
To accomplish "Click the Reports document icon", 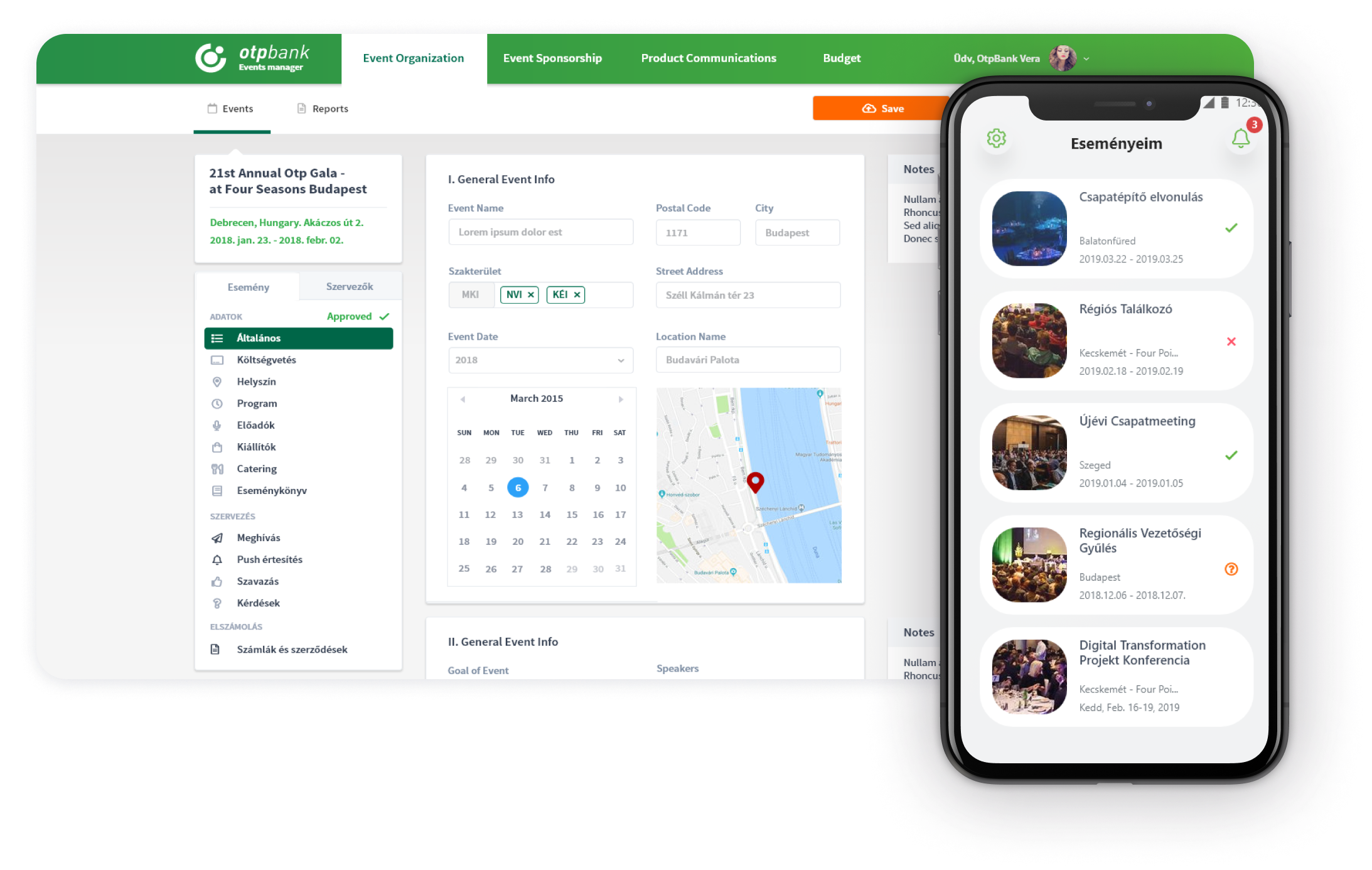I will point(301,109).
